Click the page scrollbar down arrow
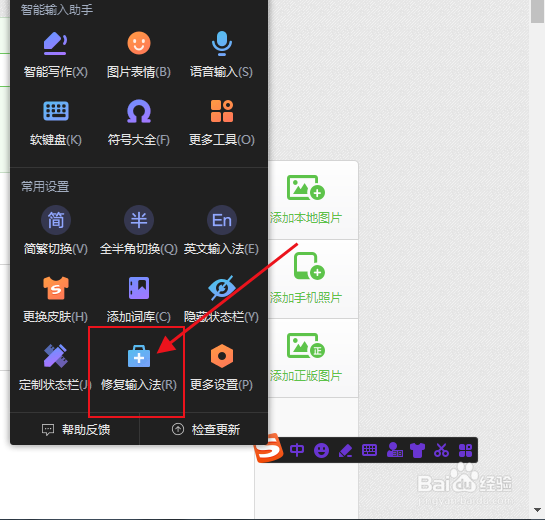 [x=537, y=510]
